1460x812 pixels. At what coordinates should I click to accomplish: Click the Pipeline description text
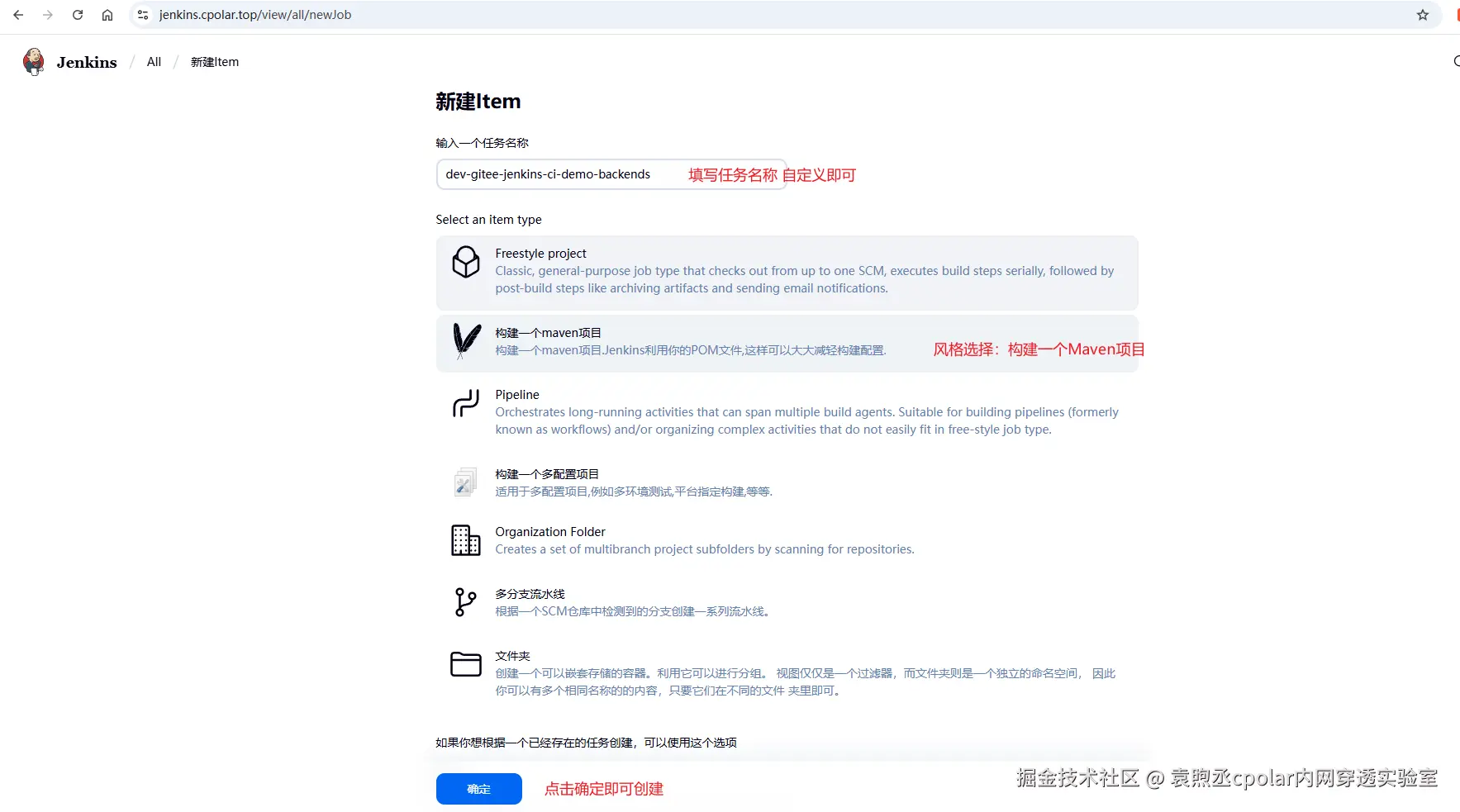pyautogui.click(x=807, y=420)
